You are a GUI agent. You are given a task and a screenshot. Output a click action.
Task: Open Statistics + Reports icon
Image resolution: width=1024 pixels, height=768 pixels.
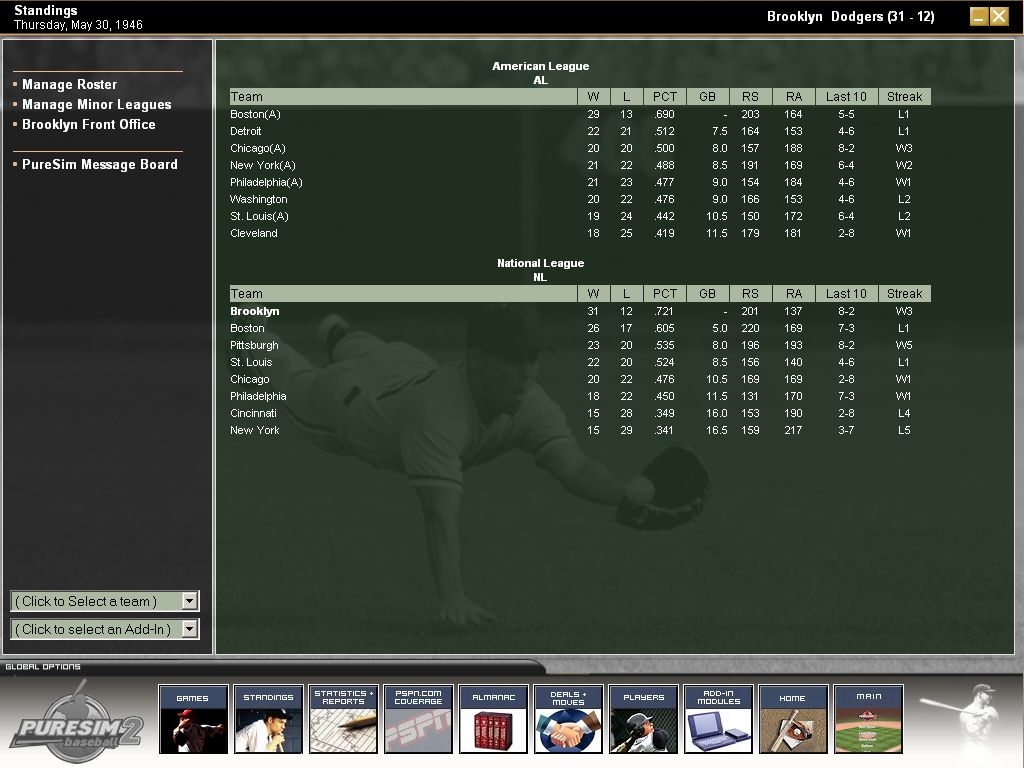point(344,718)
